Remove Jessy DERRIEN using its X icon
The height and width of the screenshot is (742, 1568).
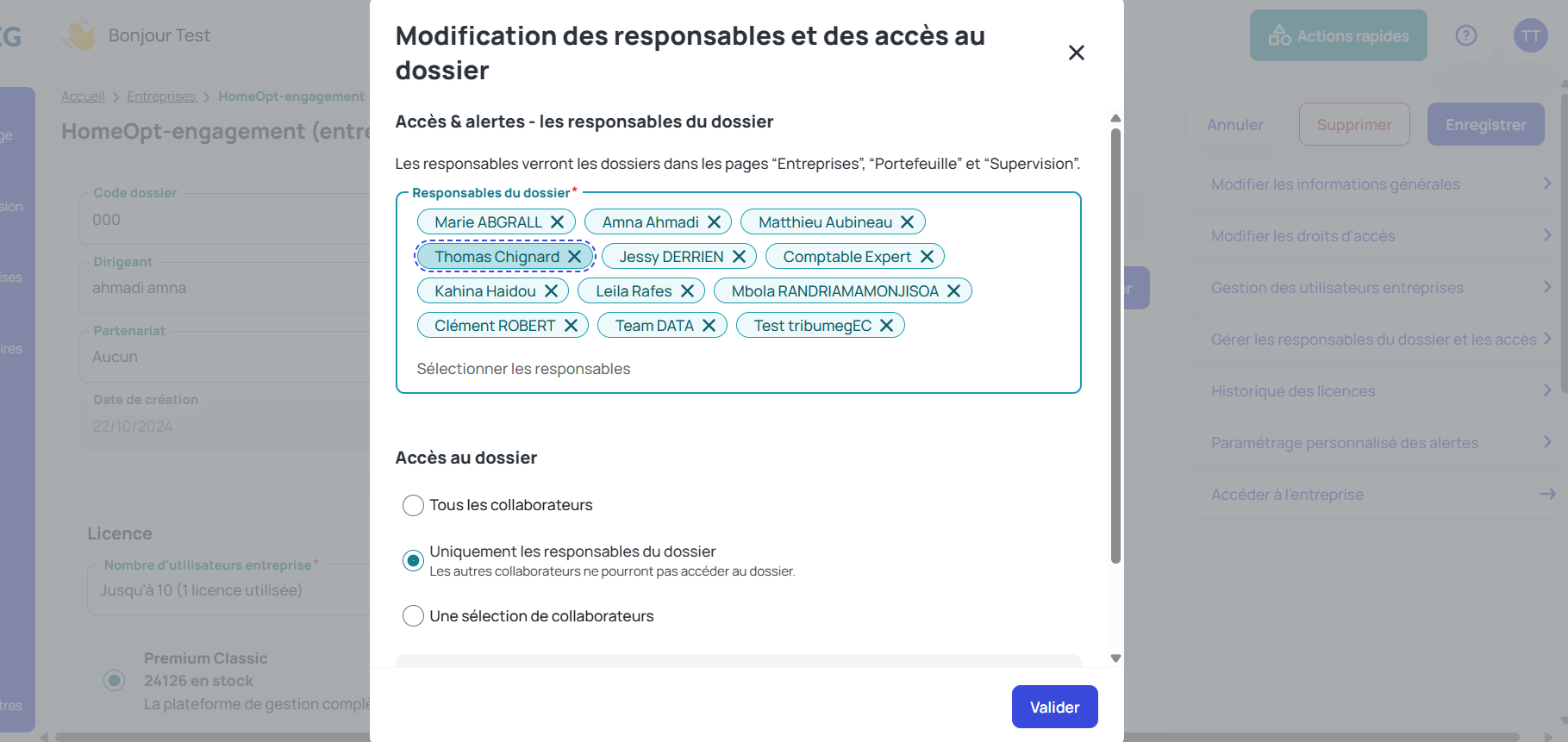coord(739,257)
